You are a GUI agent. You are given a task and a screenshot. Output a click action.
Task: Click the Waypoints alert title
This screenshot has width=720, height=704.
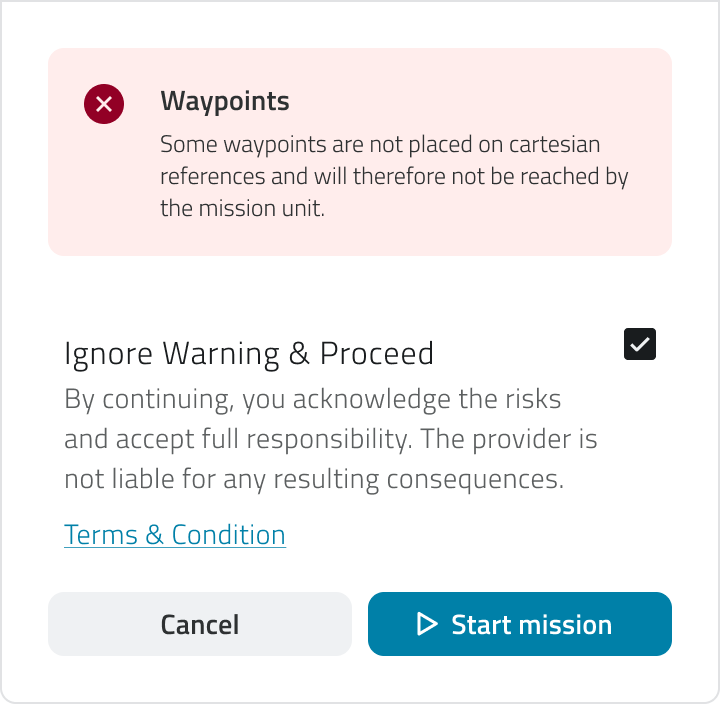(225, 101)
